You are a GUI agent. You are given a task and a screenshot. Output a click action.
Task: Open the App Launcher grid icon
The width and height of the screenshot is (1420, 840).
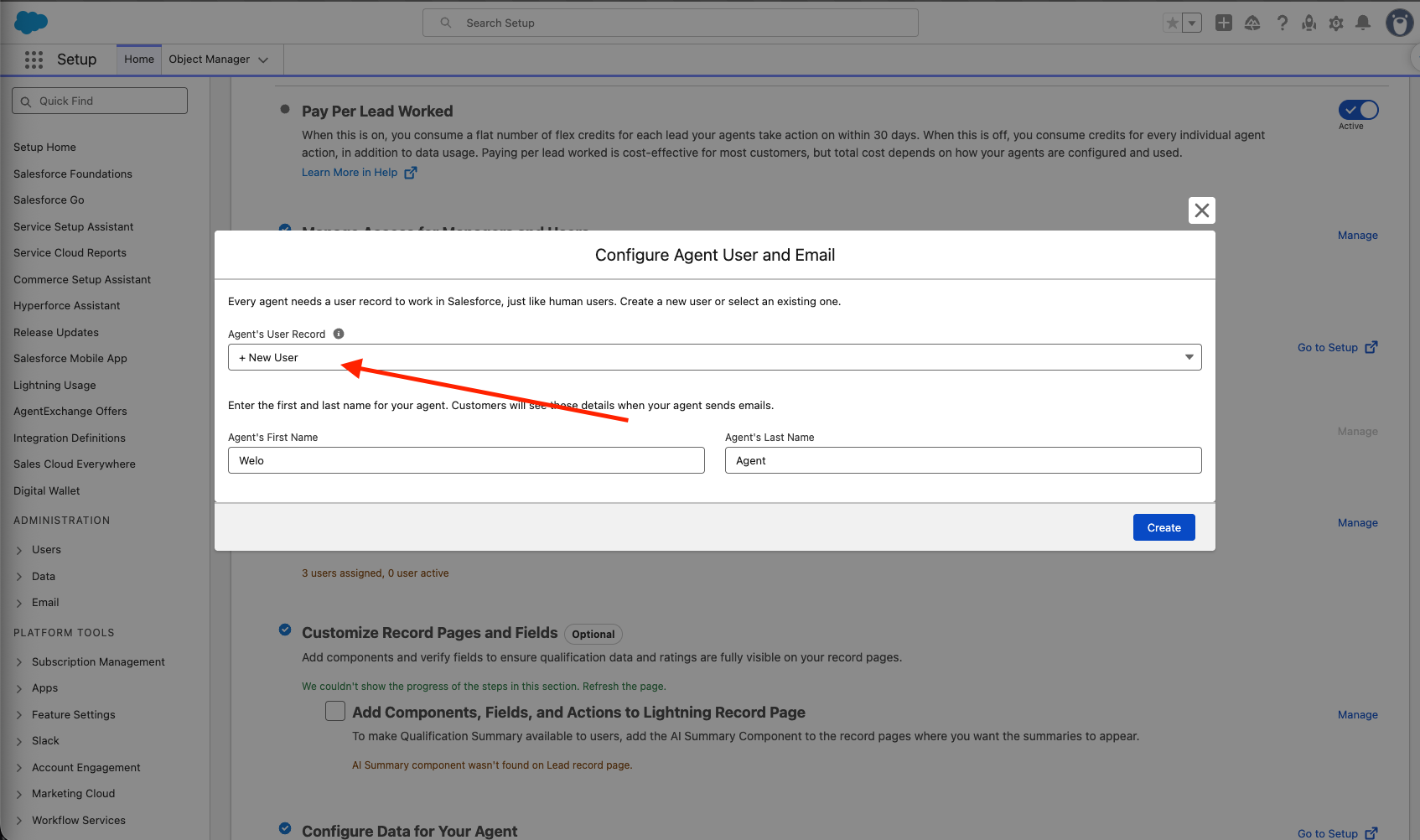pyautogui.click(x=34, y=60)
